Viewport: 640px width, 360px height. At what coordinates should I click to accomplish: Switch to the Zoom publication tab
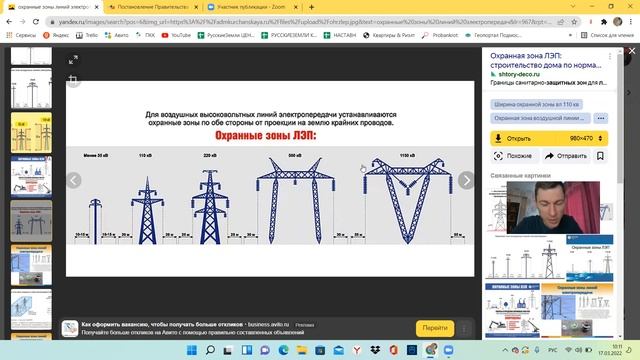coord(251,7)
